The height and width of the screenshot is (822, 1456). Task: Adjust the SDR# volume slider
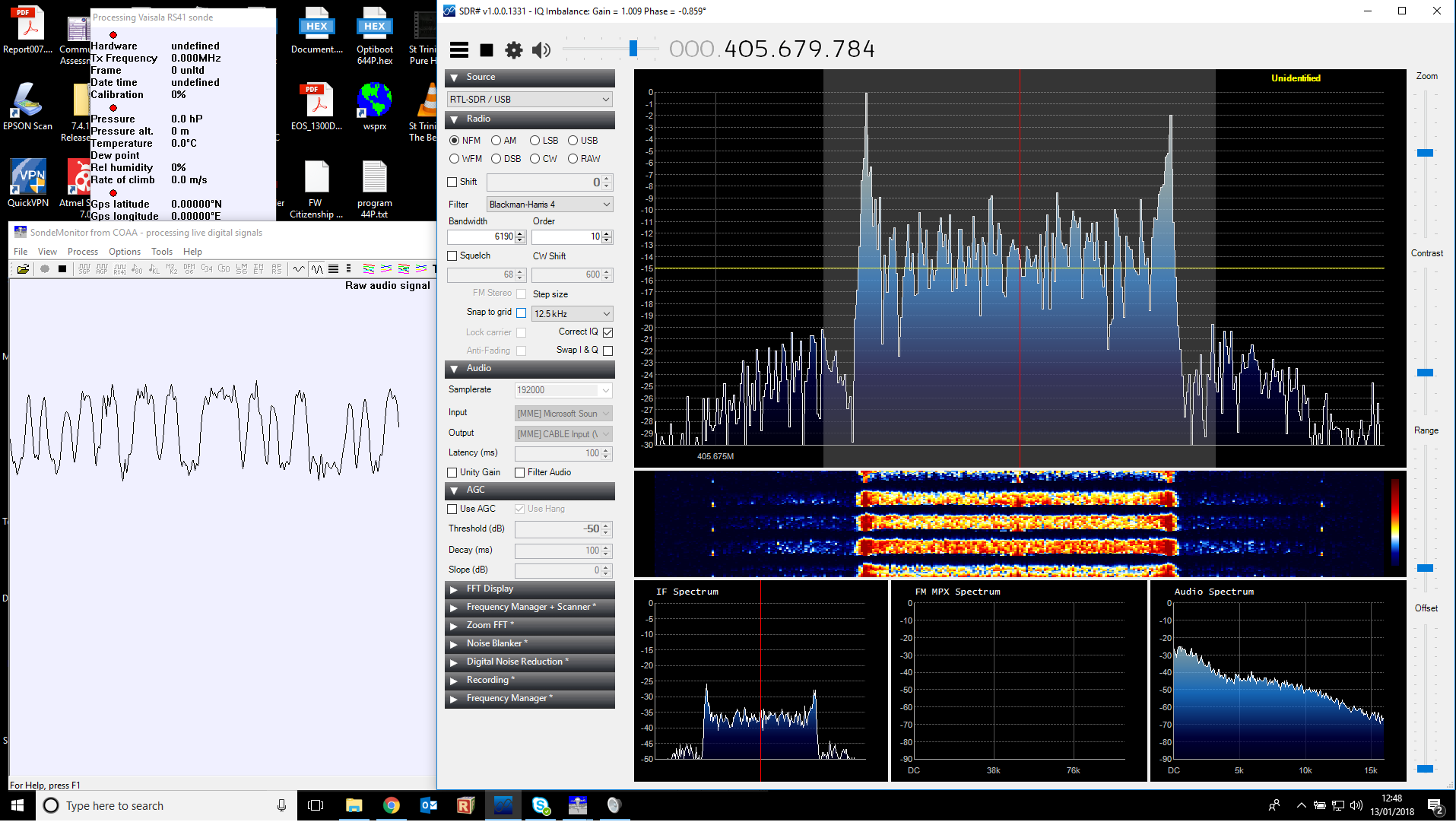coord(633,49)
